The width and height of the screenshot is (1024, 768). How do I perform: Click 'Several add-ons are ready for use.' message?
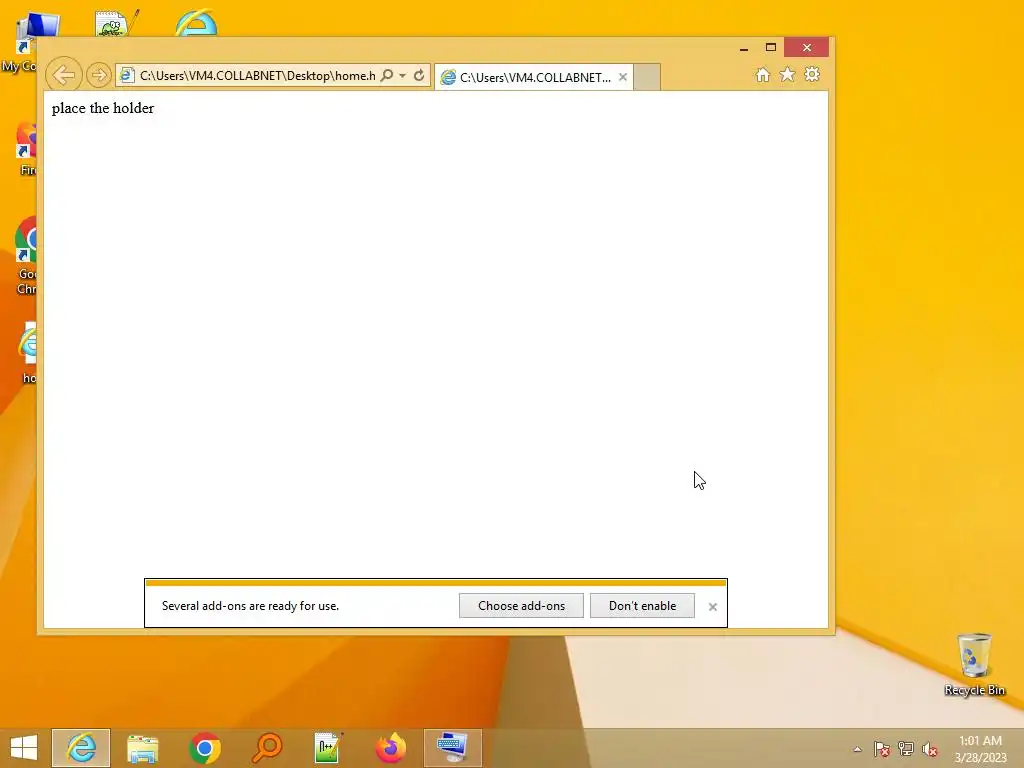250,606
